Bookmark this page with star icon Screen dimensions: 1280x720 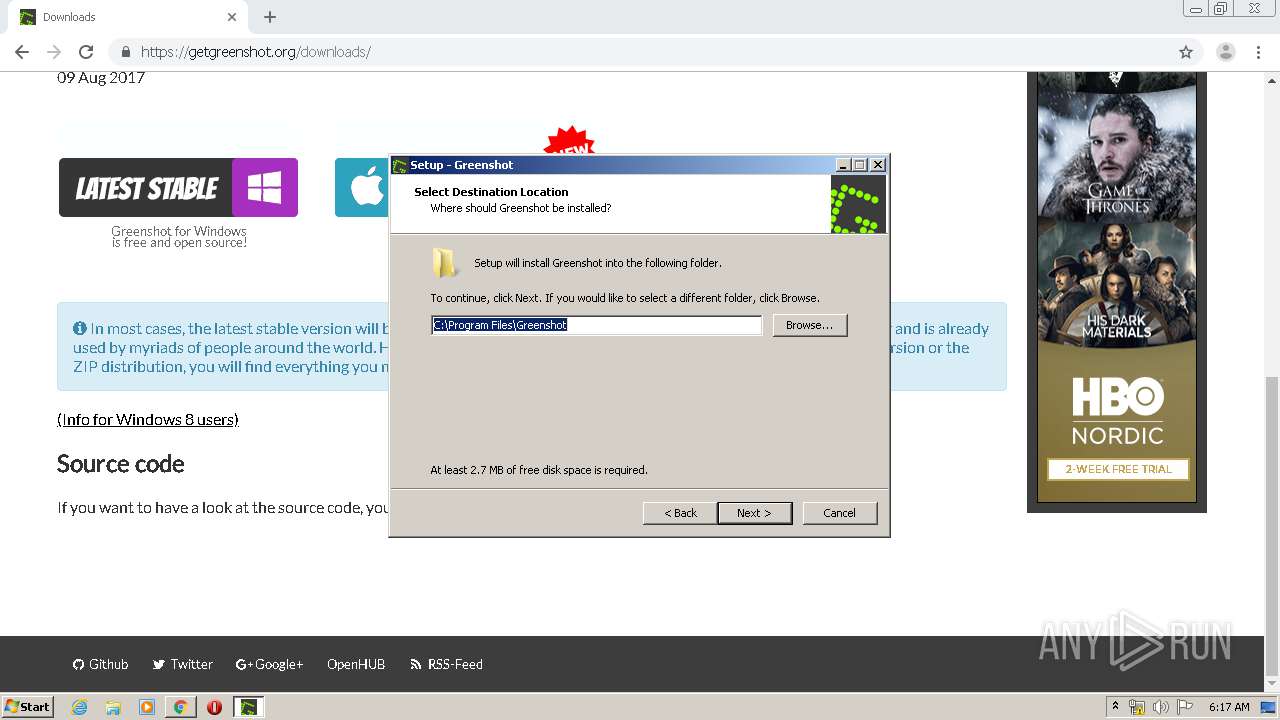pos(1186,52)
